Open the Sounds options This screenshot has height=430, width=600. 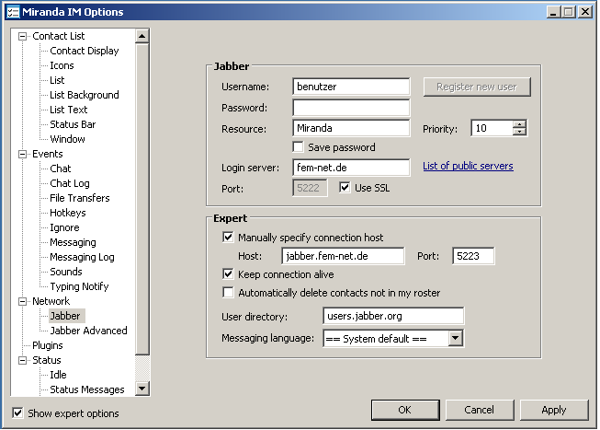click(x=66, y=272)
